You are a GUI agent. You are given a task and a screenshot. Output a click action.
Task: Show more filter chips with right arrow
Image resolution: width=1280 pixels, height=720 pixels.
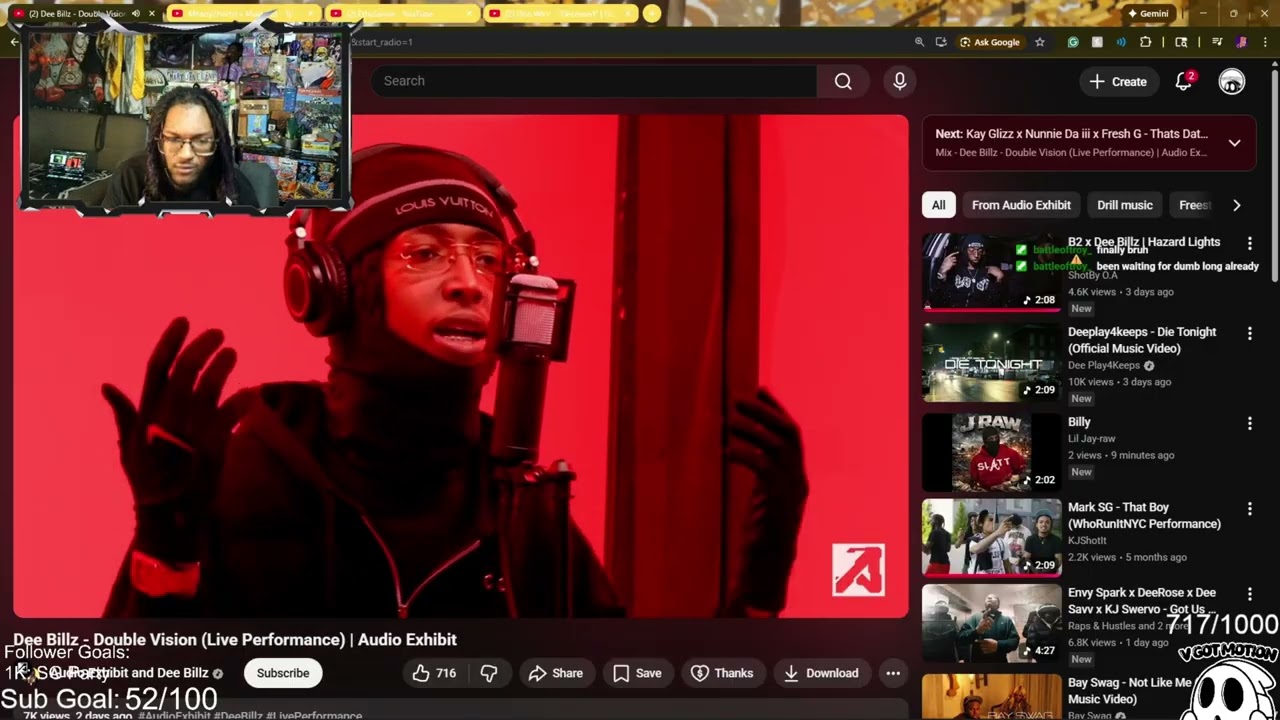(x=1237, y=205)
